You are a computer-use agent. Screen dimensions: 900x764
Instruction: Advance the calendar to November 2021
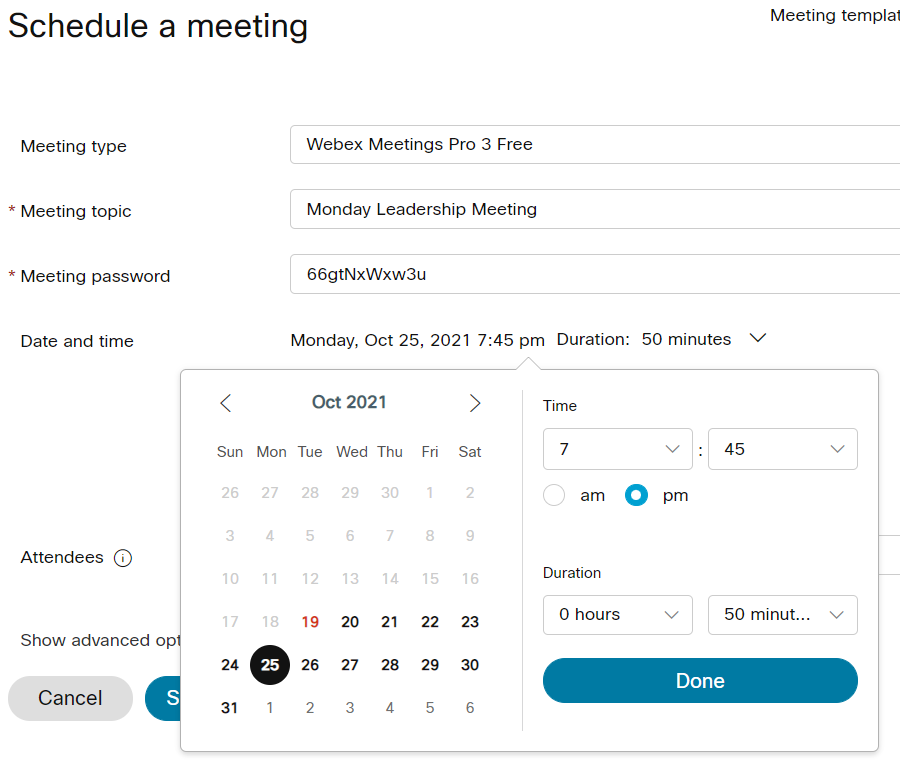[x=475, y=402]
